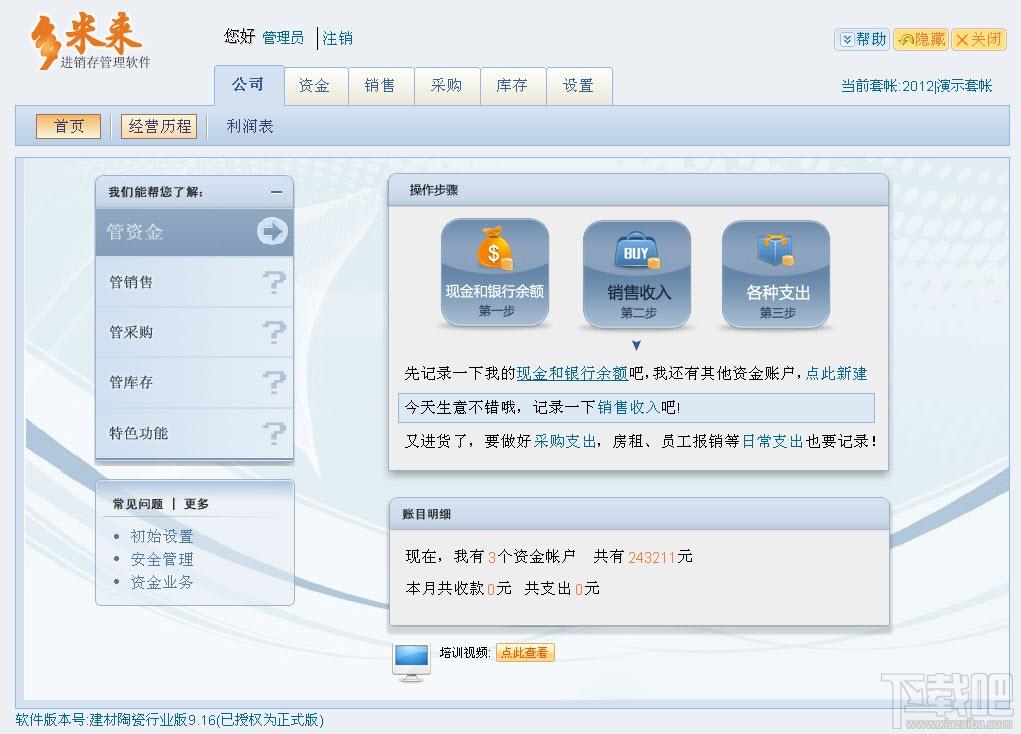Viewport: 1021px width, 734px height.
Task: Click the 销售收入 BUY shopping bag icon
Action: 637,252
